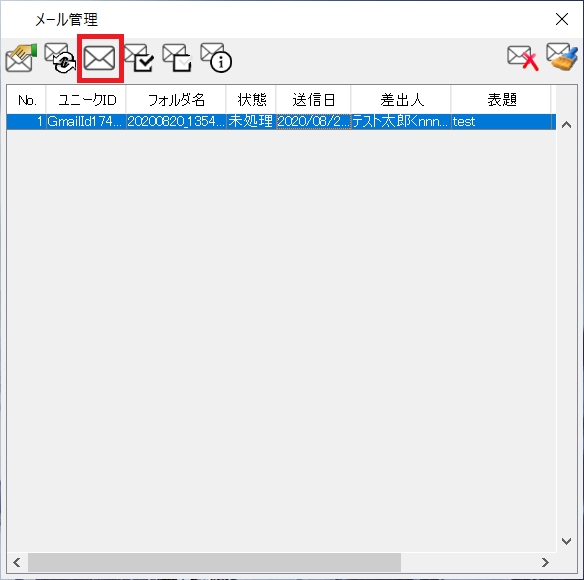This screenshot has width=584, height=580.
Task: Click the 表題 column header
Action: (501, 100)
